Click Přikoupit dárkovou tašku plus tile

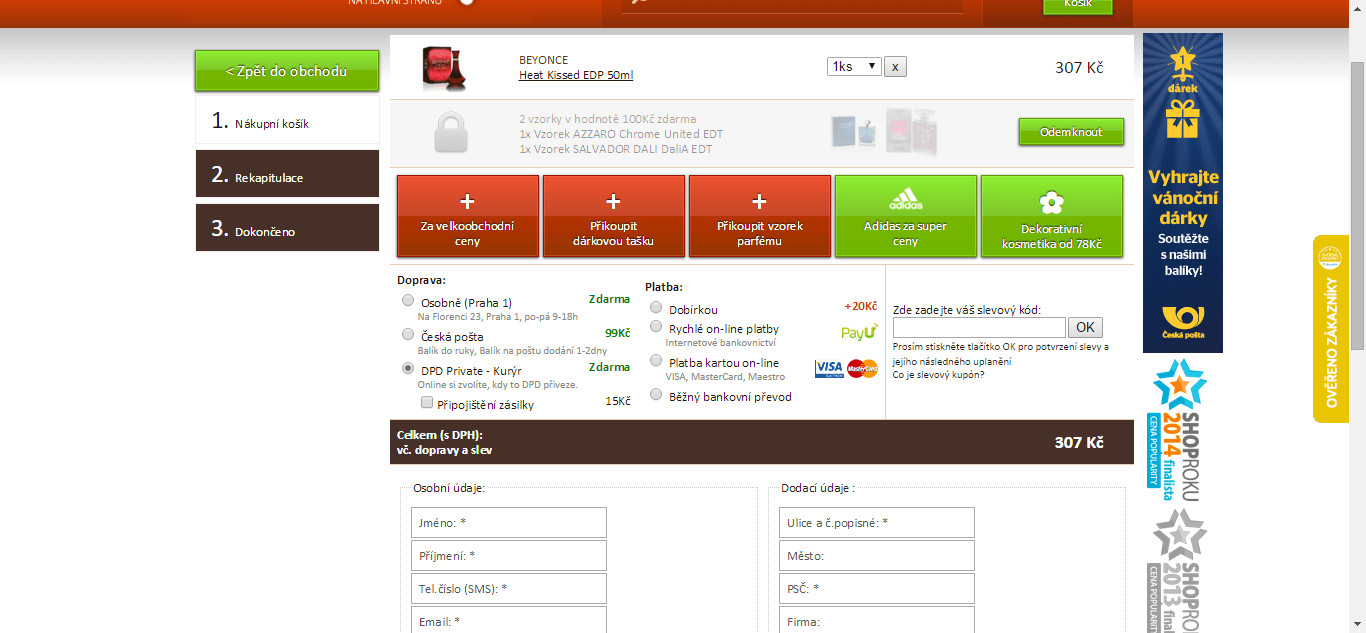[x=614, y=216]
